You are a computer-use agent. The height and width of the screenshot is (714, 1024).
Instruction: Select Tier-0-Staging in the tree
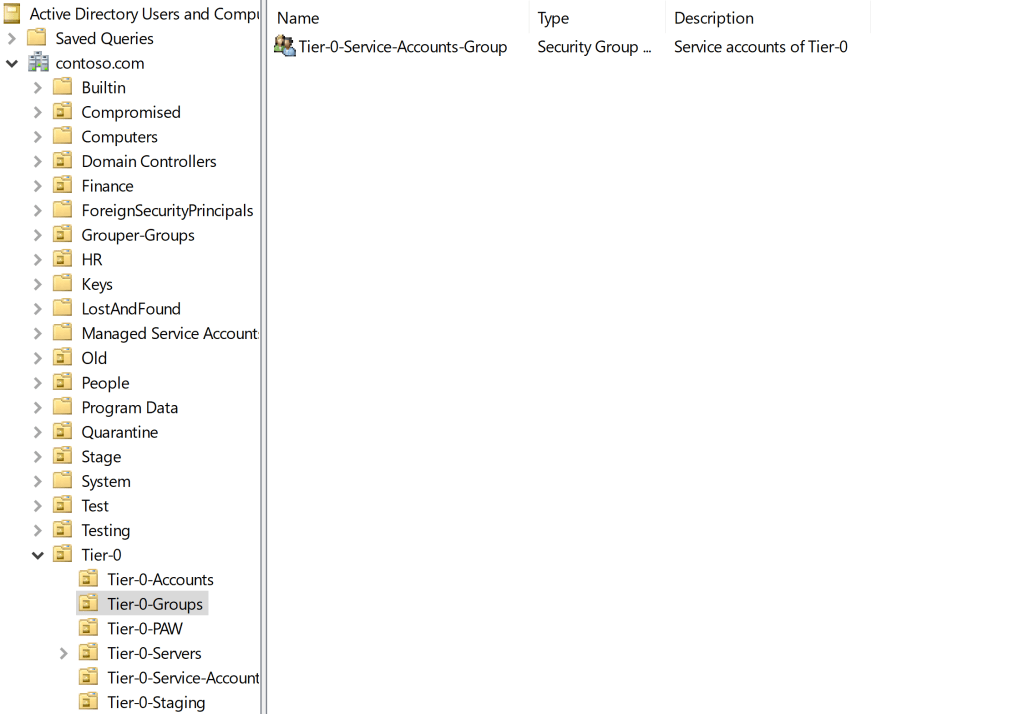(x=156, y=702)
